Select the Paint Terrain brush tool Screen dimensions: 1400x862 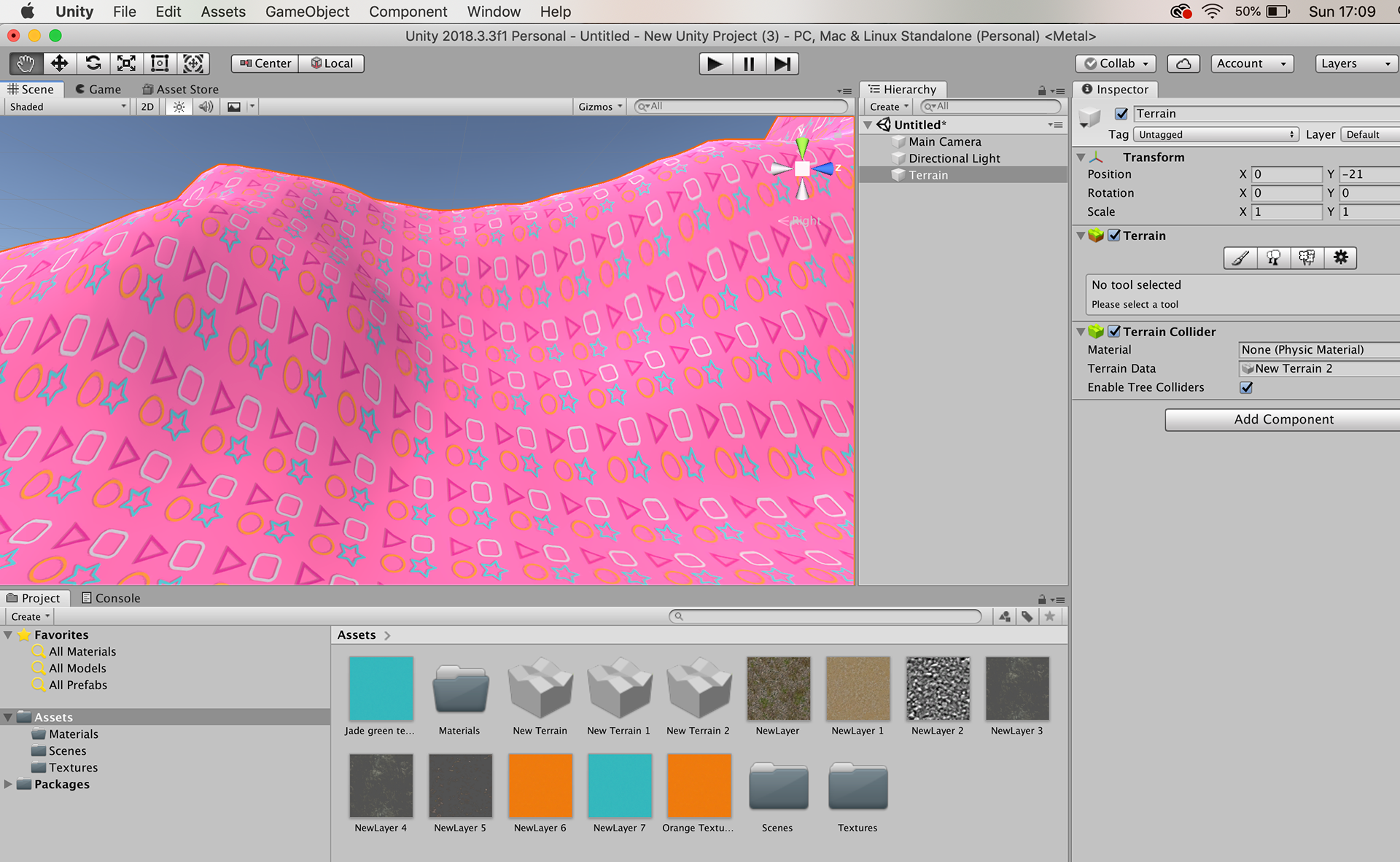pos(1240,257)
